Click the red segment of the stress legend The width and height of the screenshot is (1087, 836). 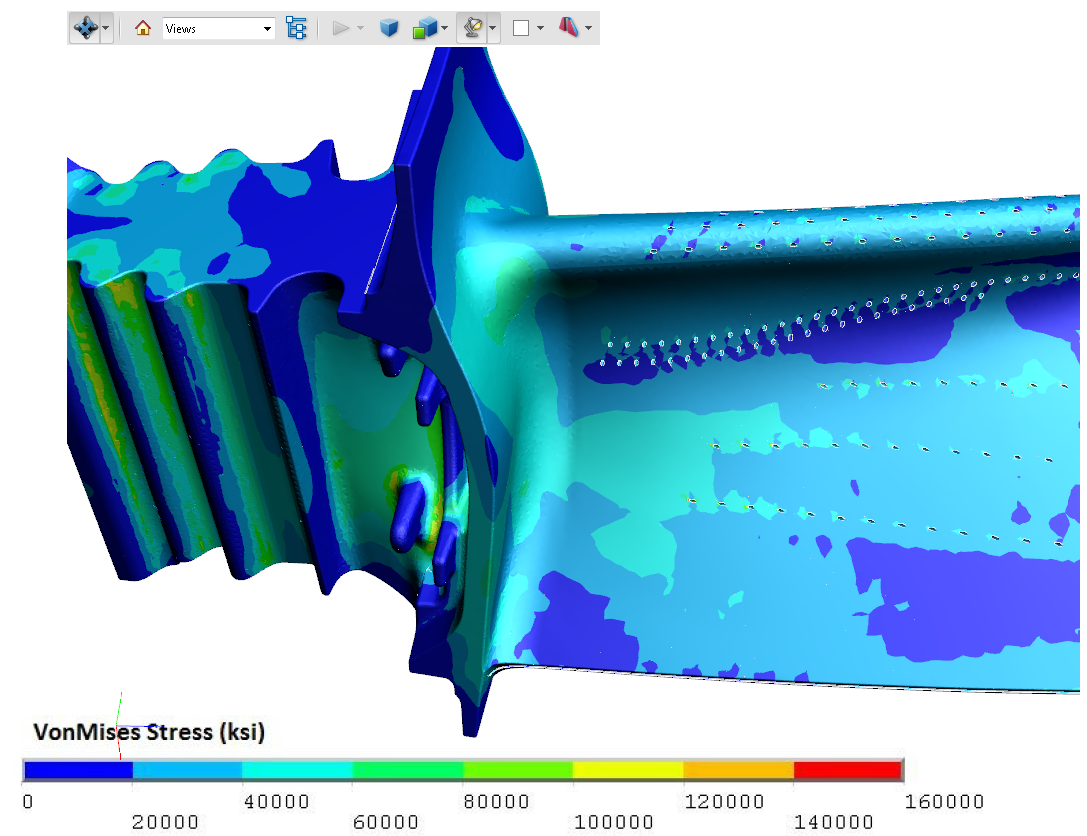point(847,770)
